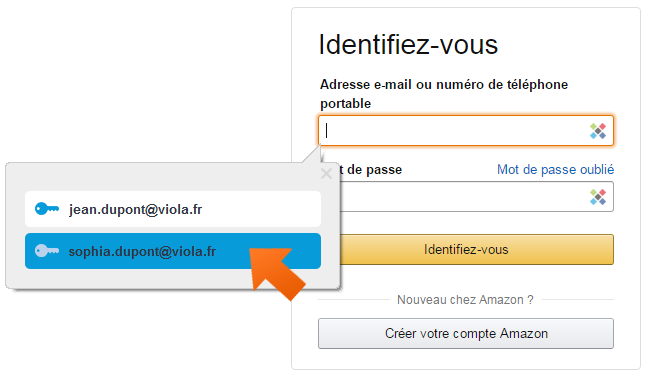Screen dimensions: 646x375
Task: Select the jean.dupont@viola.fr saved login
Action: point(173,209)
